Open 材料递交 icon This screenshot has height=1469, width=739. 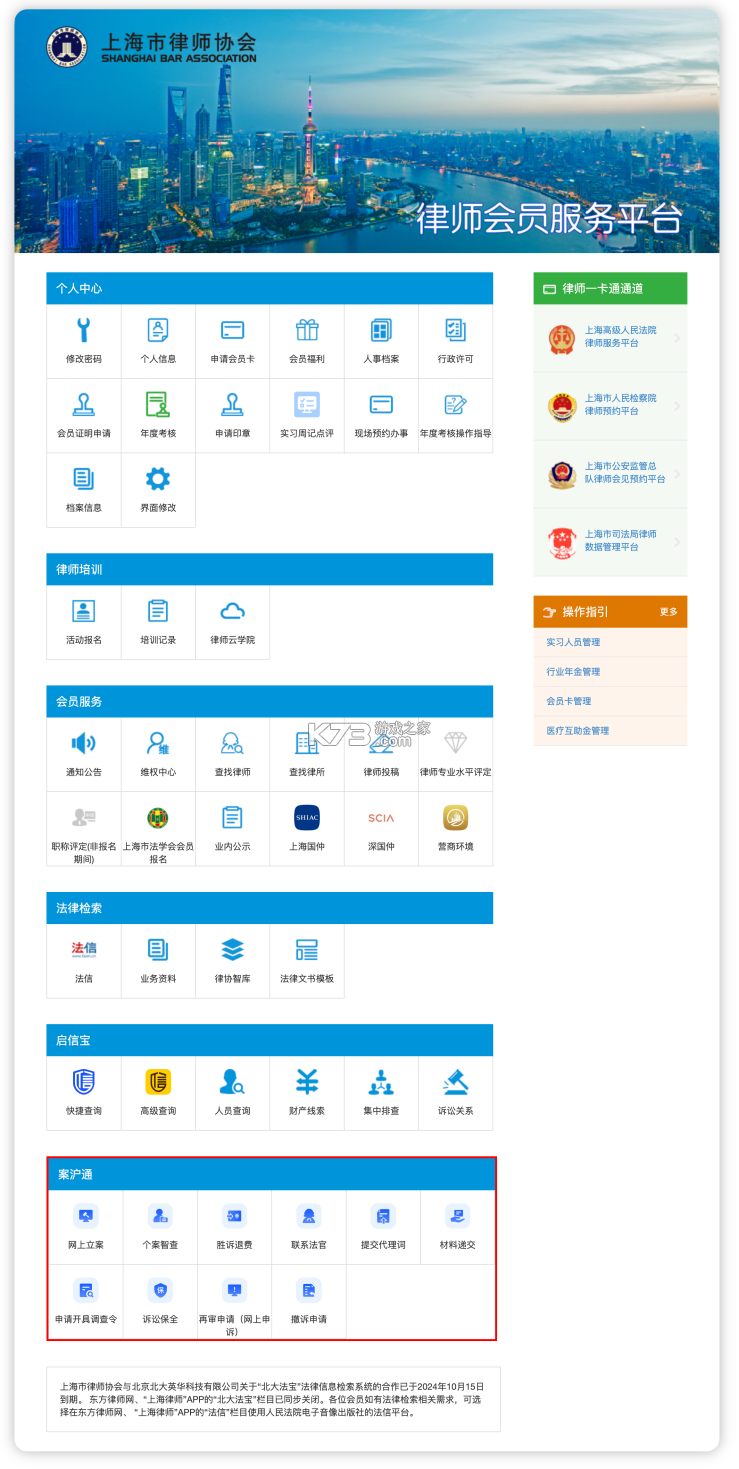point(457,1216)
